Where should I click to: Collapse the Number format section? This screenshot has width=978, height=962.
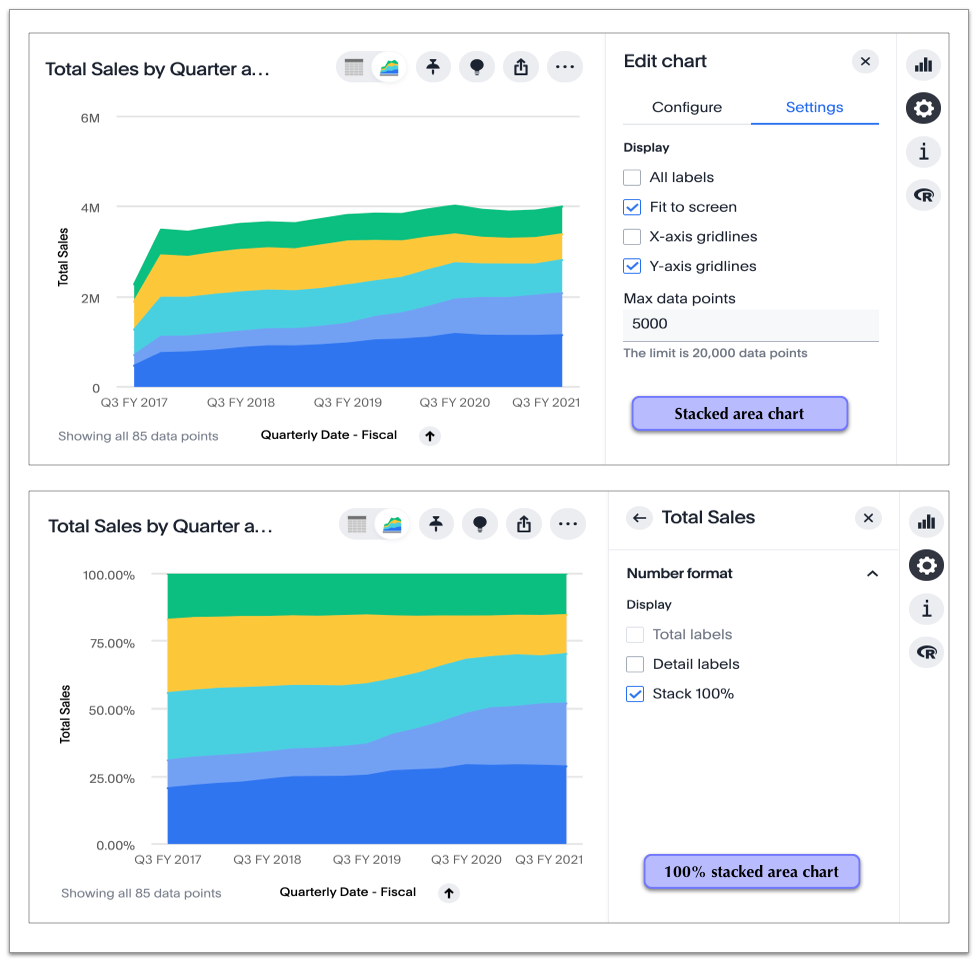click(x=871, y=574)
